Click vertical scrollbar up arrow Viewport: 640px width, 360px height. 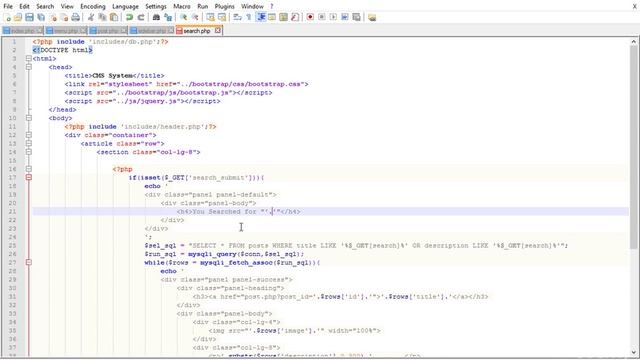(x=633, y=41)
